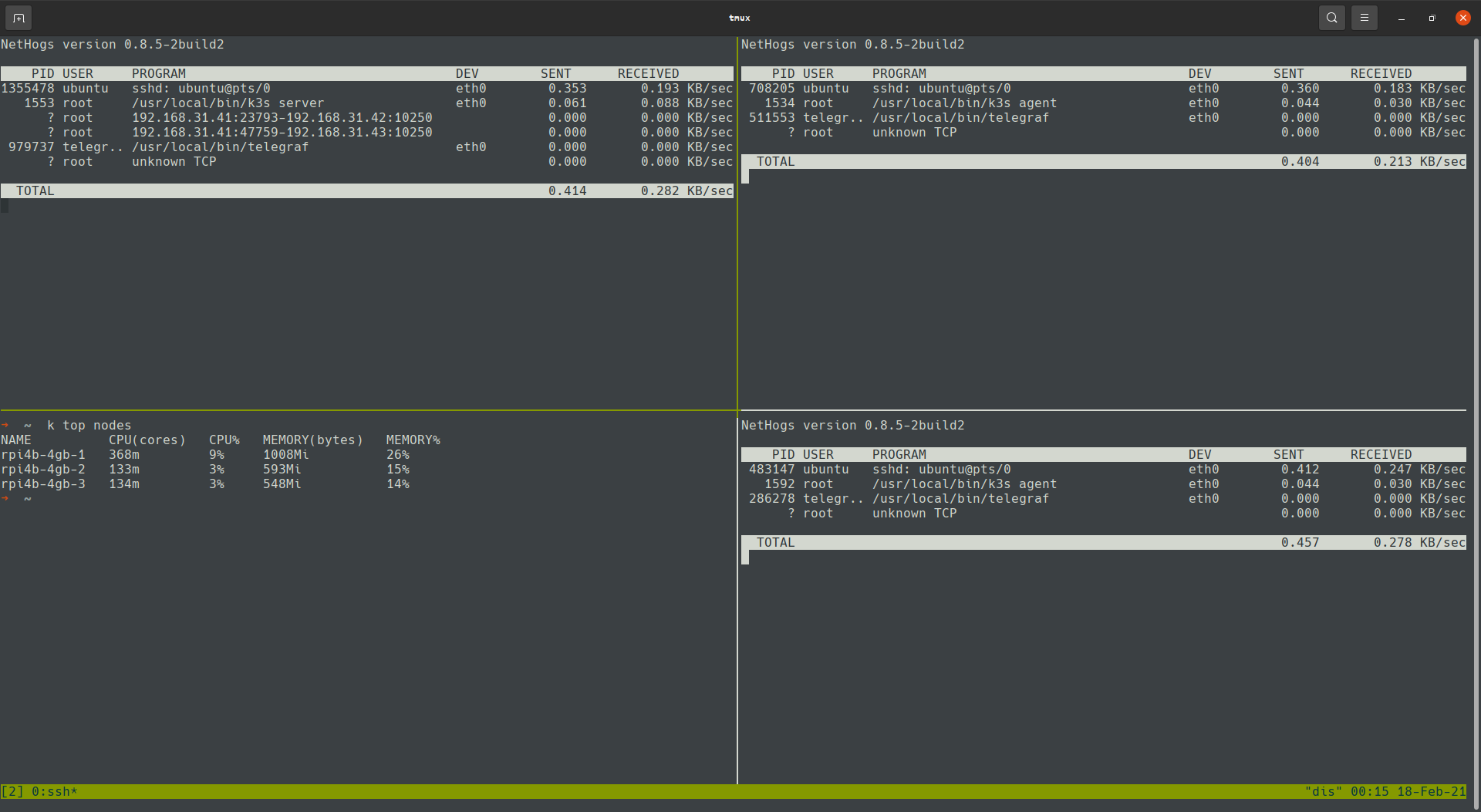
Task: Close the tmux terminal window
Action: [1462, 18]
